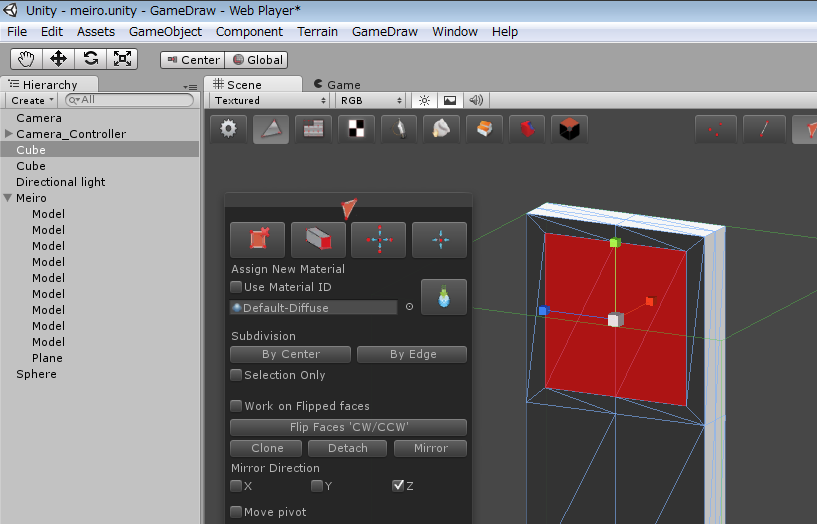Toggle the Center pivot mode button

click(193, 60)
